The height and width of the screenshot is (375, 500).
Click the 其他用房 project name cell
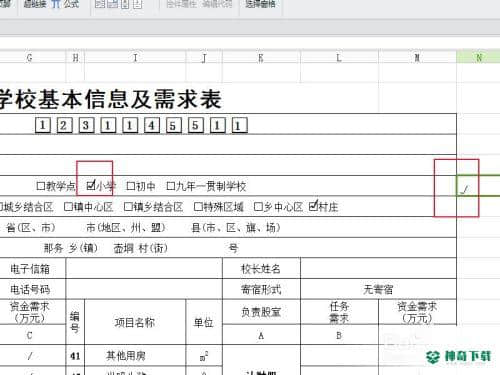[x=135, y=356]
